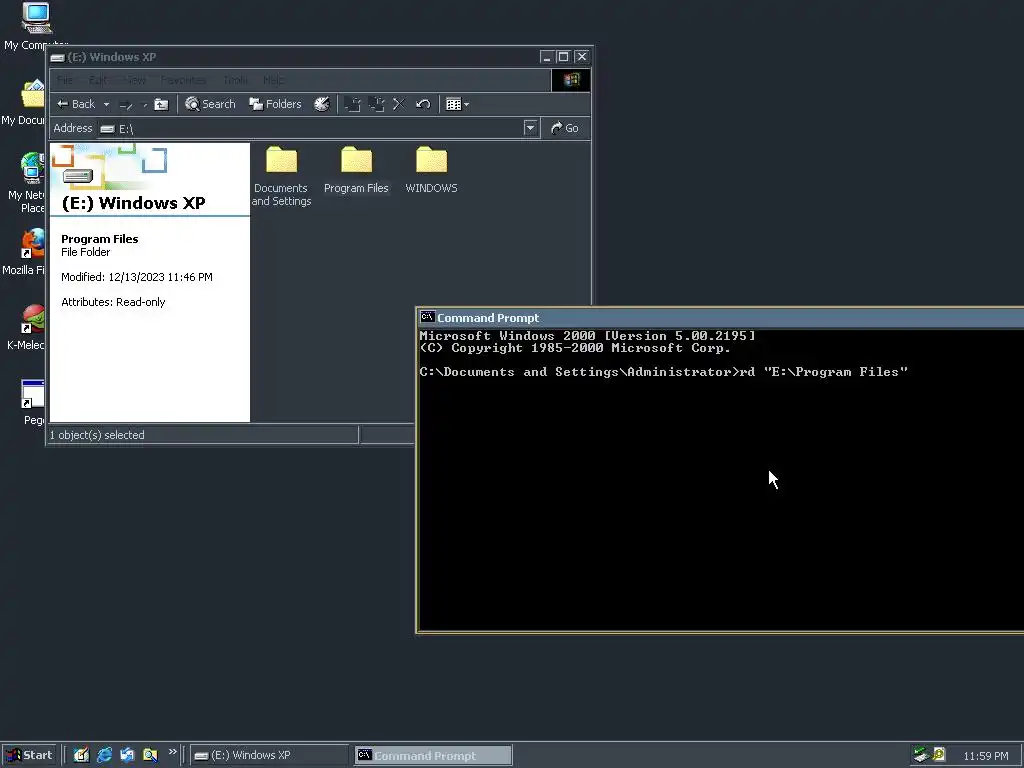Screen dimensions: 1024x768
Task: Expand the Address bar dropdown
Action: pyautogui.click(x=530, y=129)
